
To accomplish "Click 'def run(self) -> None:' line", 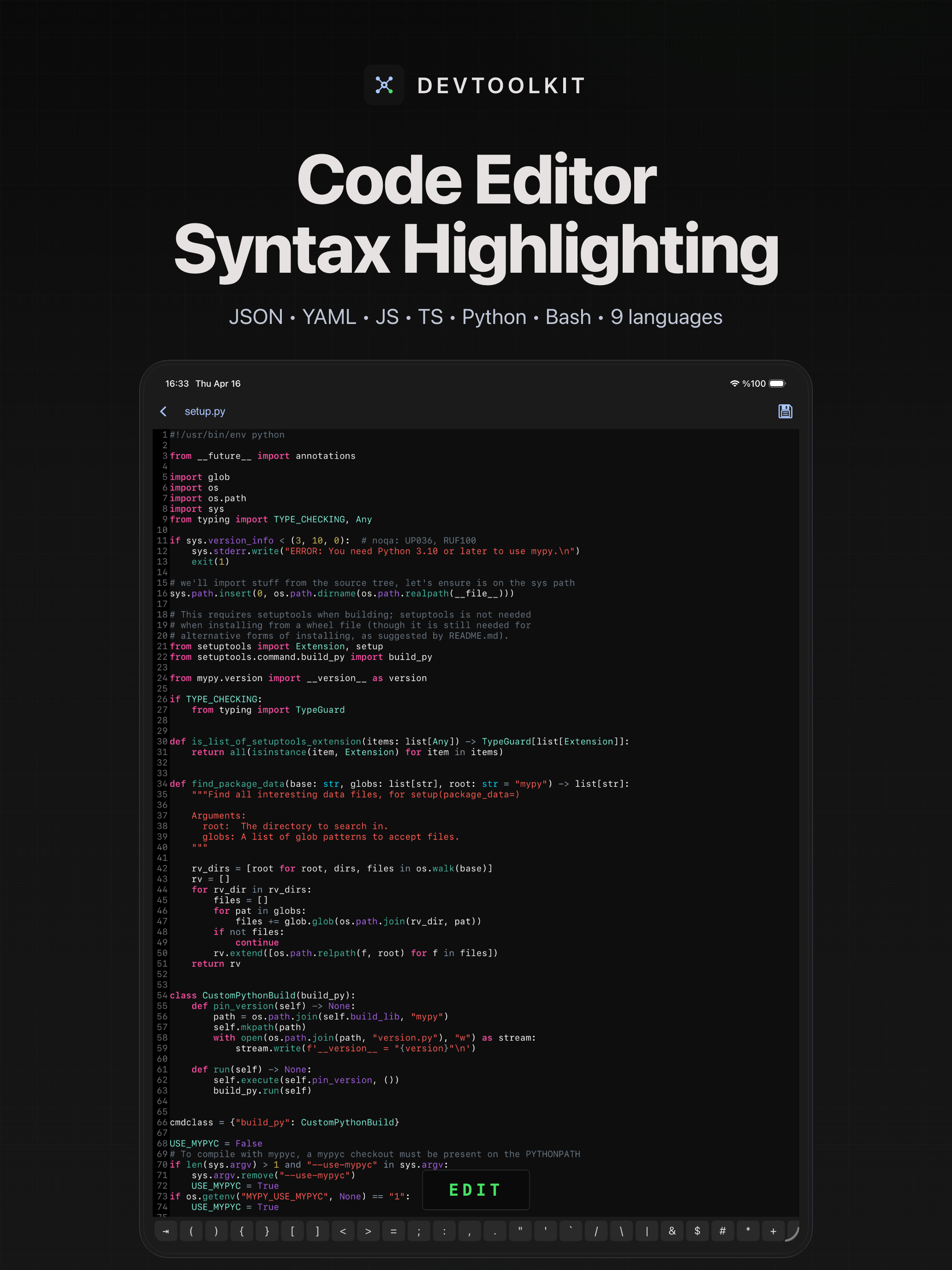I will point(251,1070).
